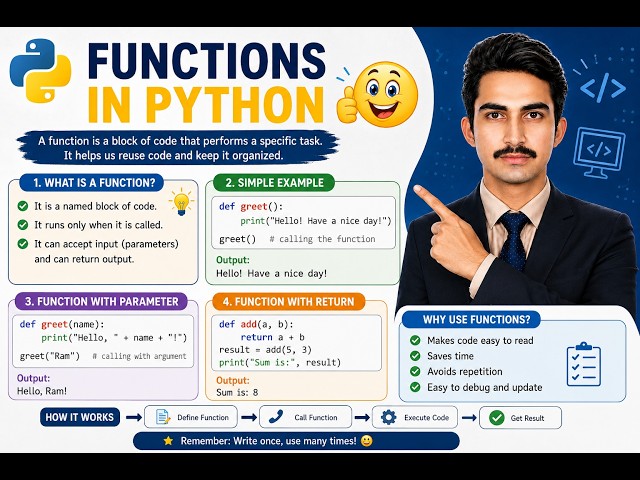Click the '1. WHAT IS A FUNCTION?' header
Image resolution: width=640 pixels, height=480 pixels.
click(x=91, y=183)
